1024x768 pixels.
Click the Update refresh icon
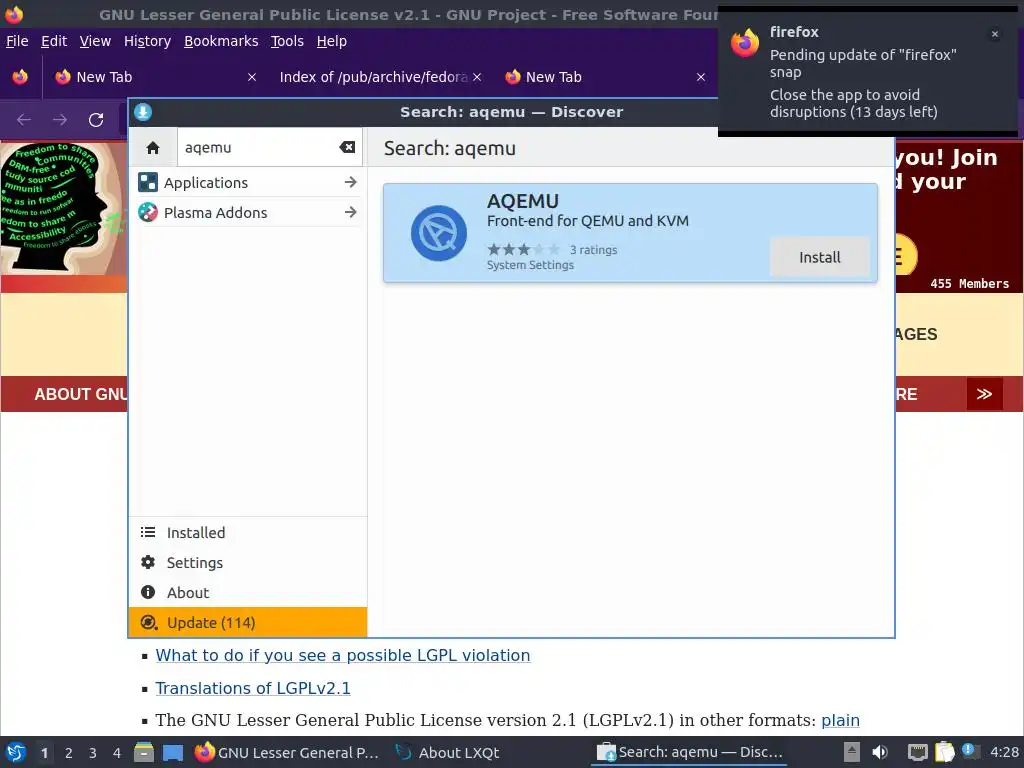tap(149, 622)
